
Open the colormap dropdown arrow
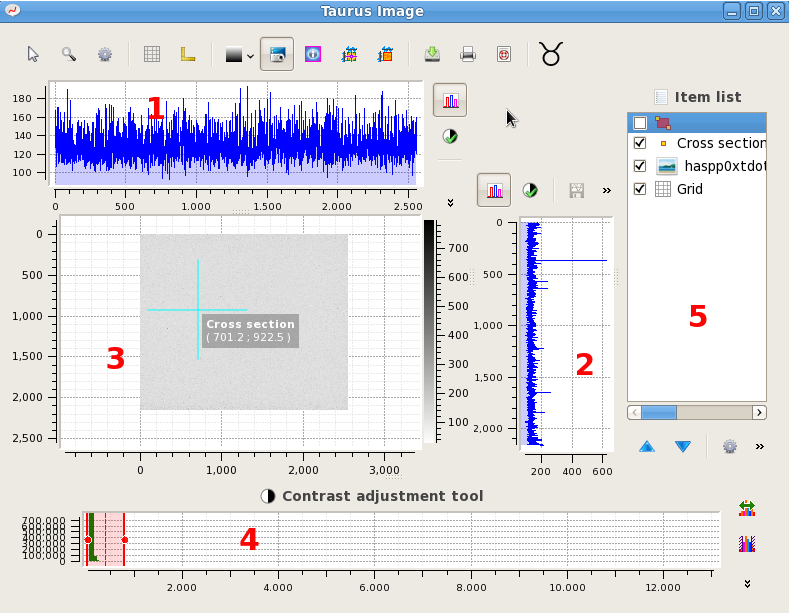click(250, 56)
